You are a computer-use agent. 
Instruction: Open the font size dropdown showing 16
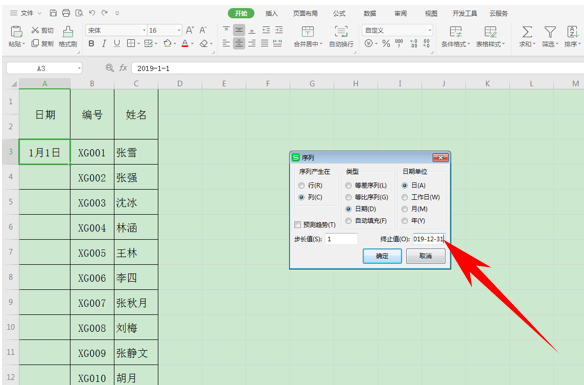click(x=179, y=30)
